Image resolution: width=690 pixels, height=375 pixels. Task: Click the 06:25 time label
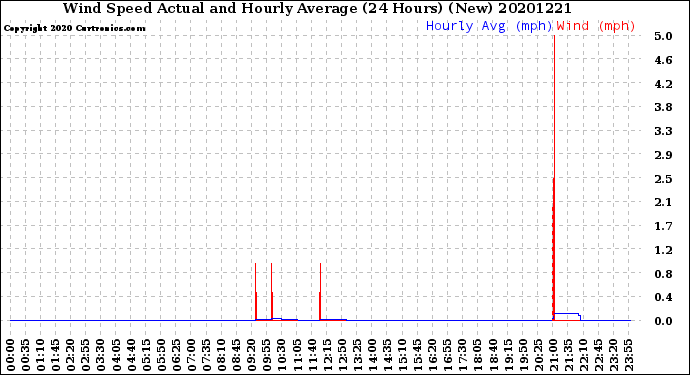coord(176,355)
